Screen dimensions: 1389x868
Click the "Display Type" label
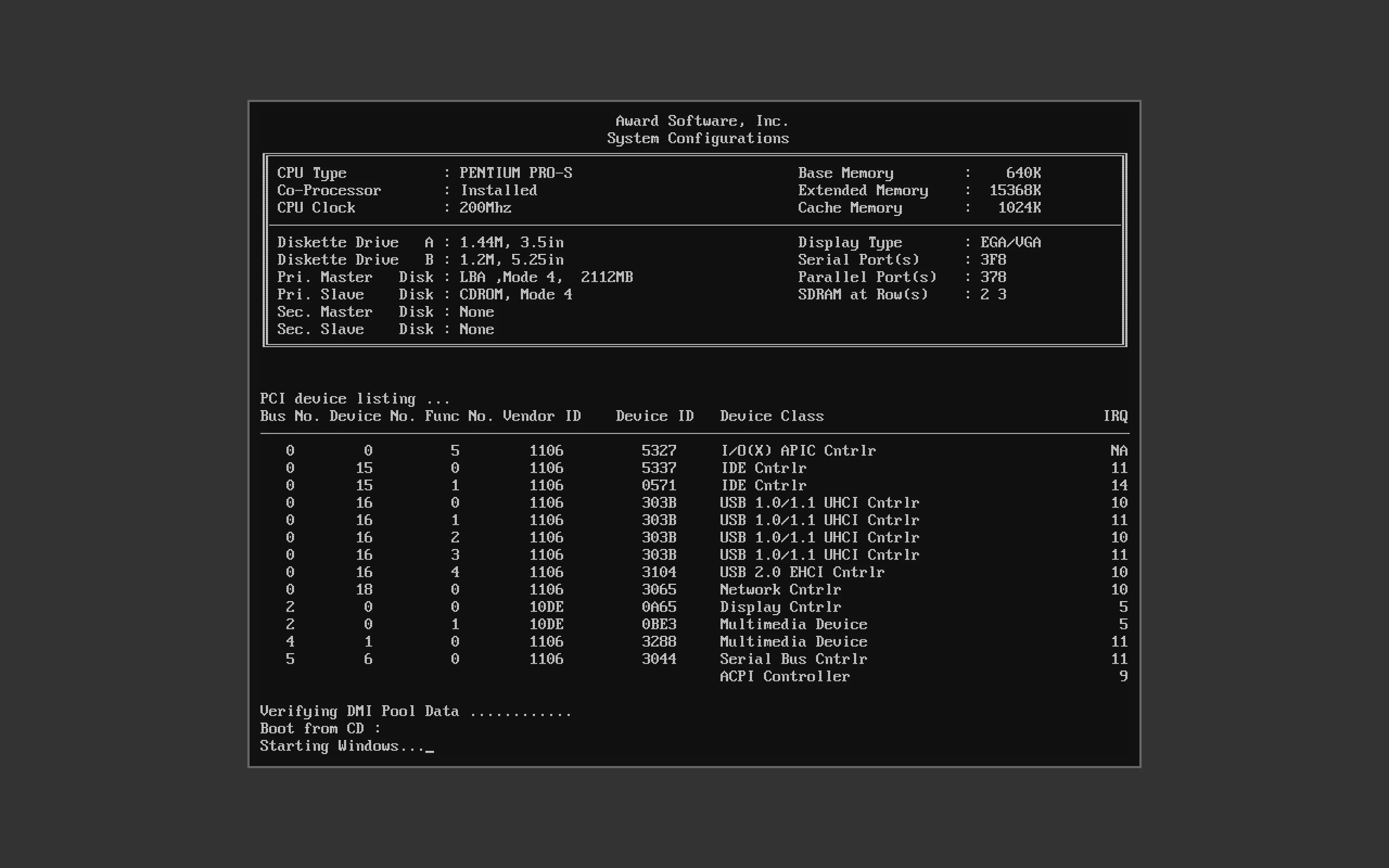point(850,243)
